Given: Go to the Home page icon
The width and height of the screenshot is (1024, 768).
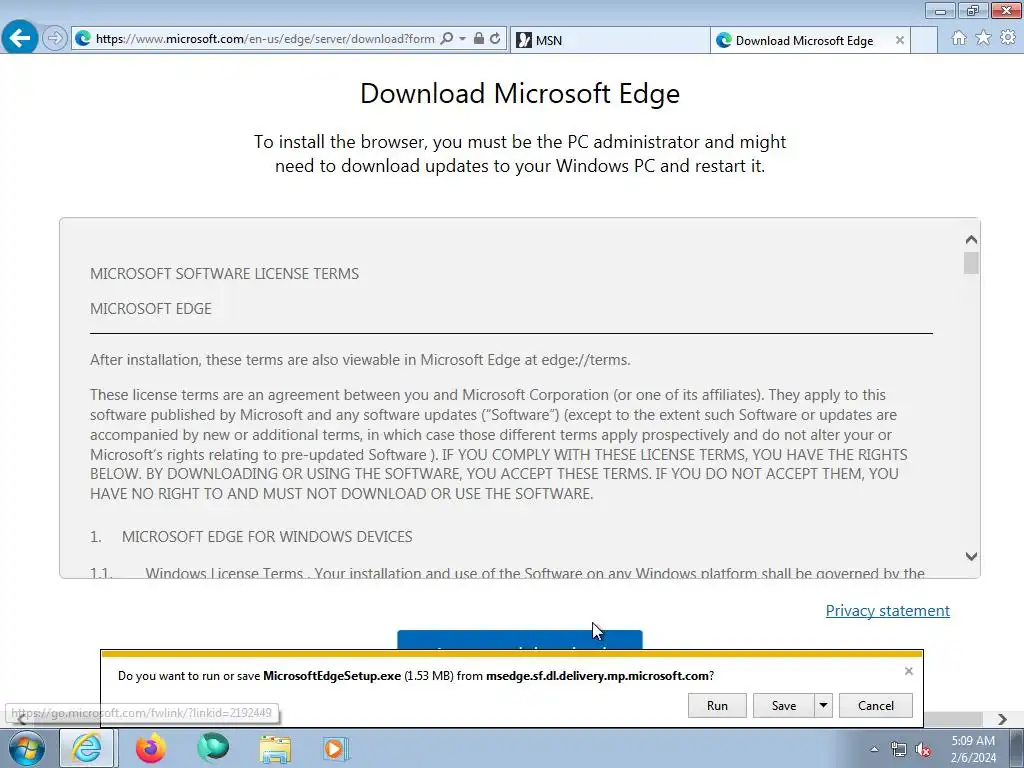Looking at the screenshot, I should coord(959,38).
